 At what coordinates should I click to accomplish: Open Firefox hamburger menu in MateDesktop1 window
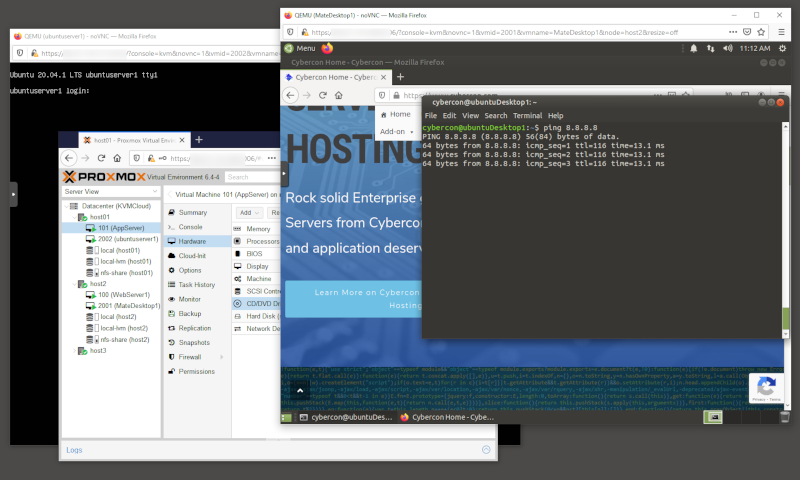click(x=781, y=32)
